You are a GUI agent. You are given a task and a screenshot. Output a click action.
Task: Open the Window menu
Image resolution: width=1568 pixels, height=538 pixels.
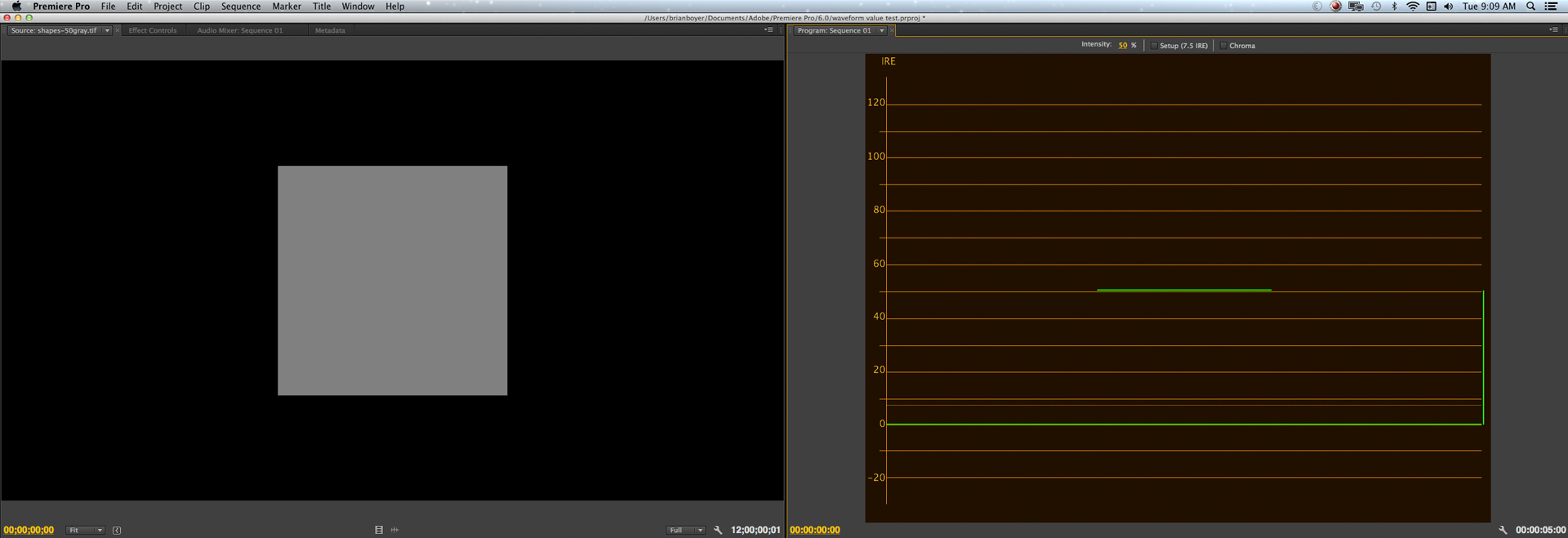[358, 7]
